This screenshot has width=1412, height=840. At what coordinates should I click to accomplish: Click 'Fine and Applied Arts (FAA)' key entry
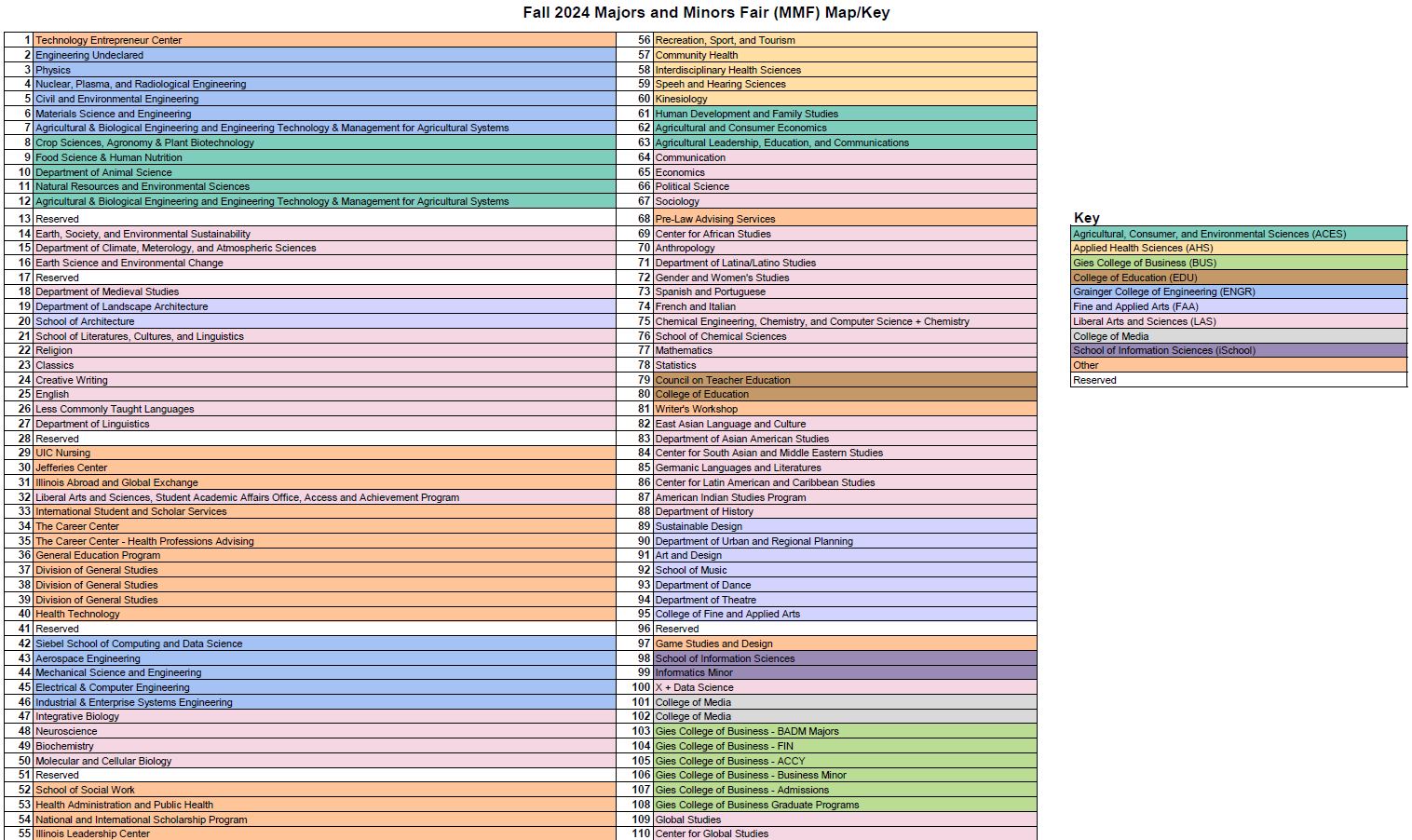pyautogui.click(x=1239, y=306)
